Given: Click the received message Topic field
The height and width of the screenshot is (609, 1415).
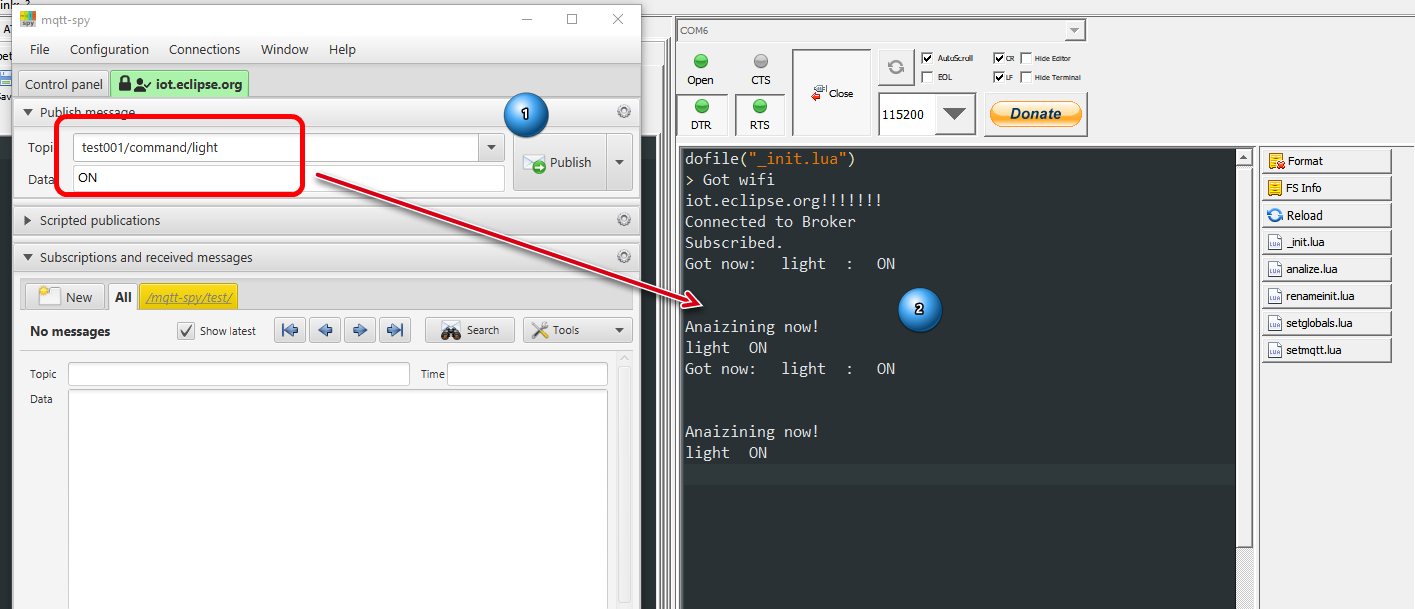Looking at the screenshot, I should [239, 374].
